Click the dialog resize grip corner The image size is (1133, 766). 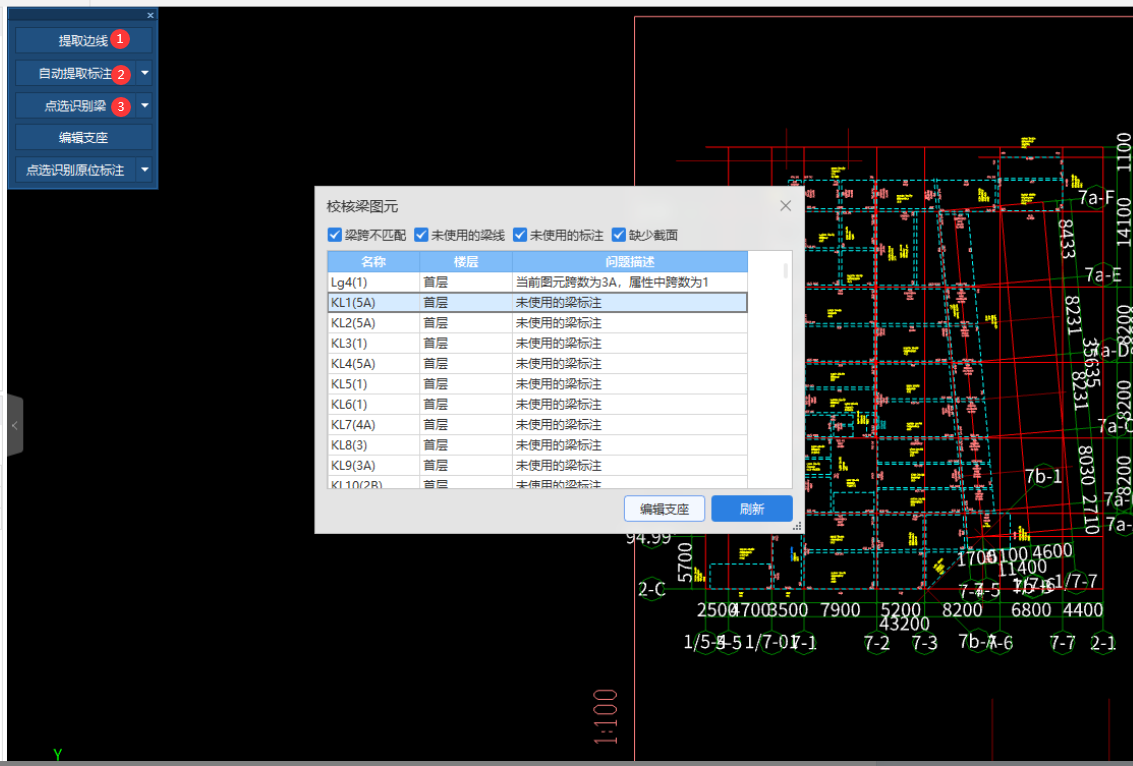point(798,527)
